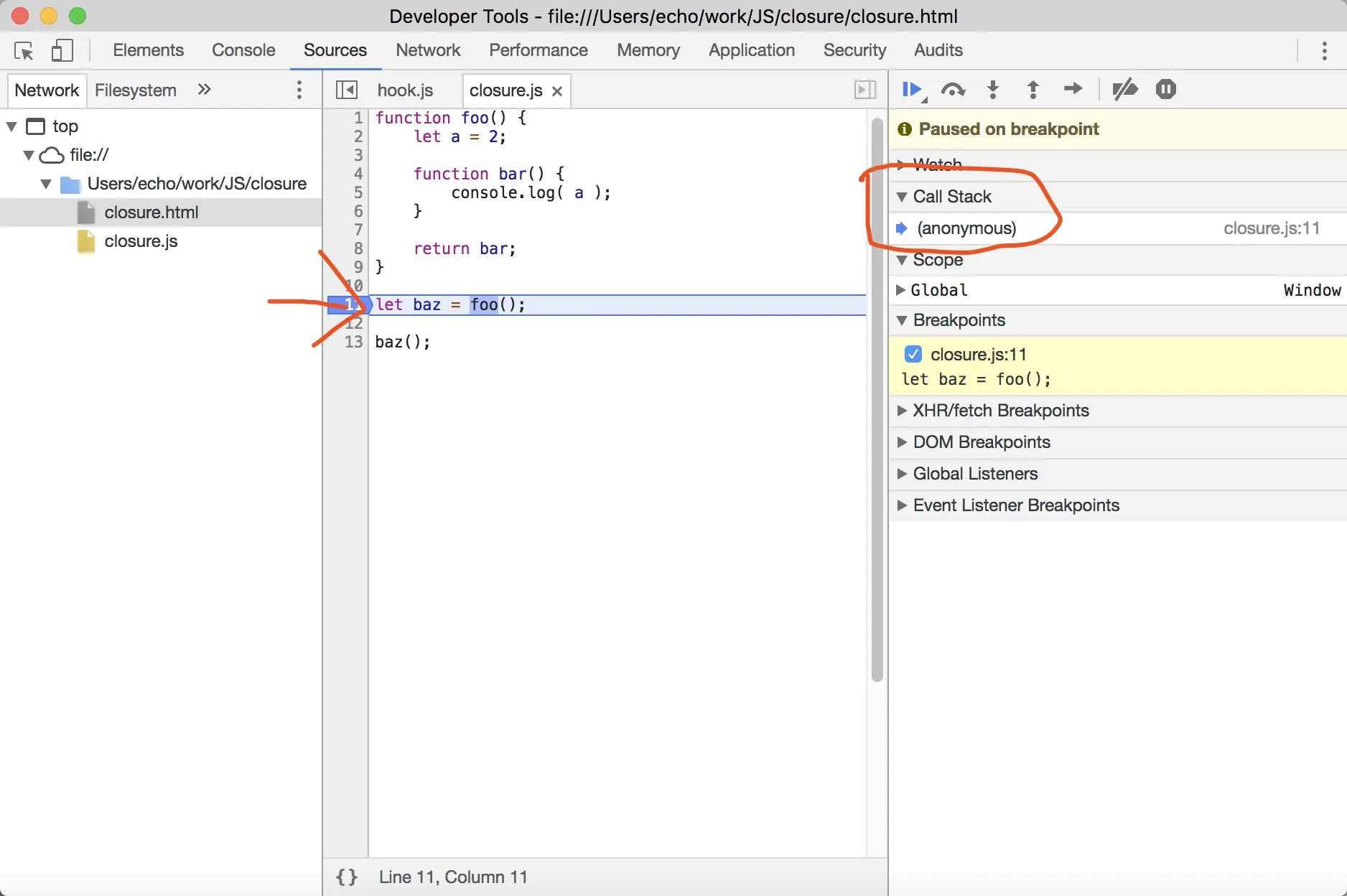
Task: Open the navigator pane three-dot menu
Action: [299, 90]
